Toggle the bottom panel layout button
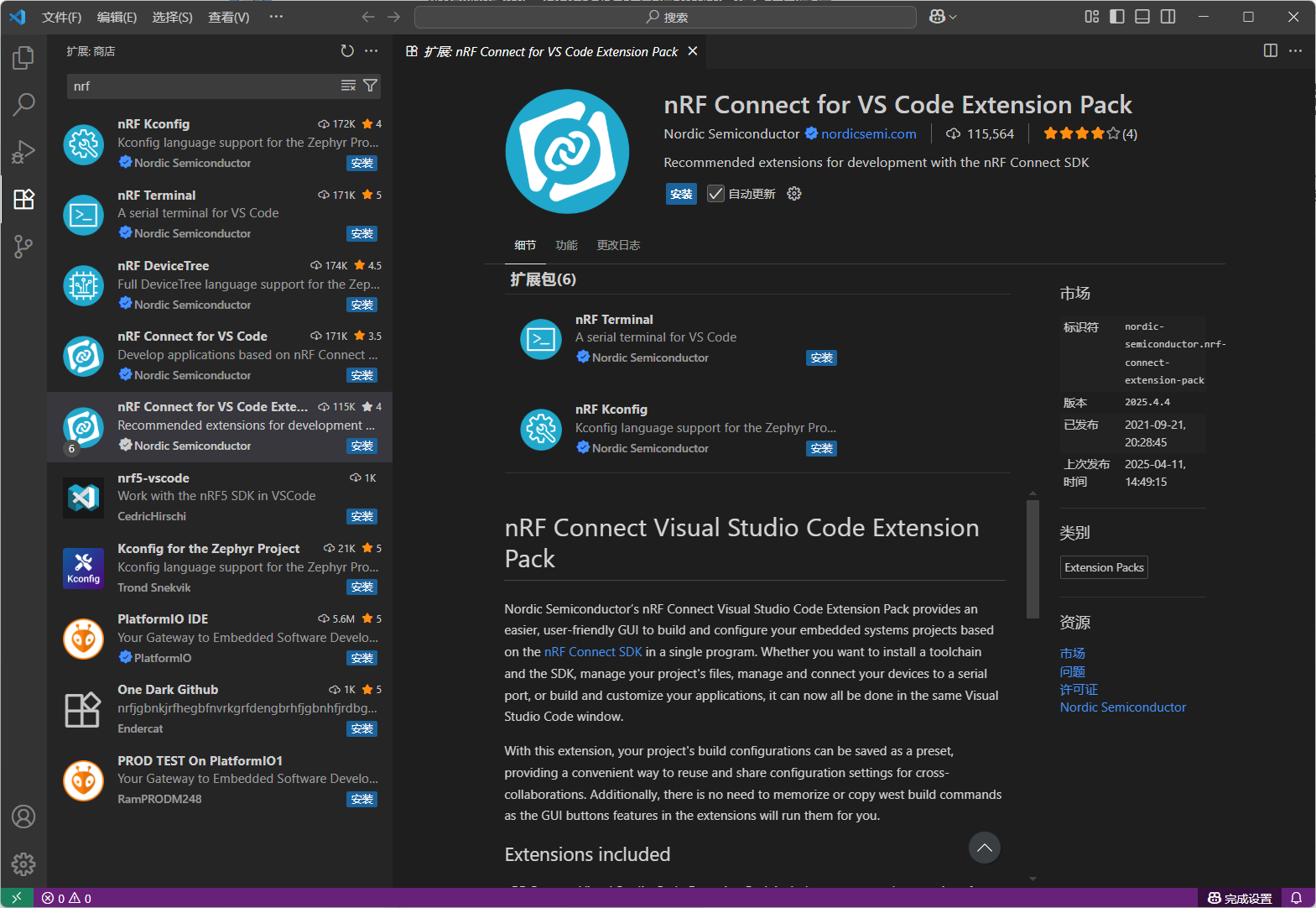Screen dimensions: 1316x908 (1142, 17)
